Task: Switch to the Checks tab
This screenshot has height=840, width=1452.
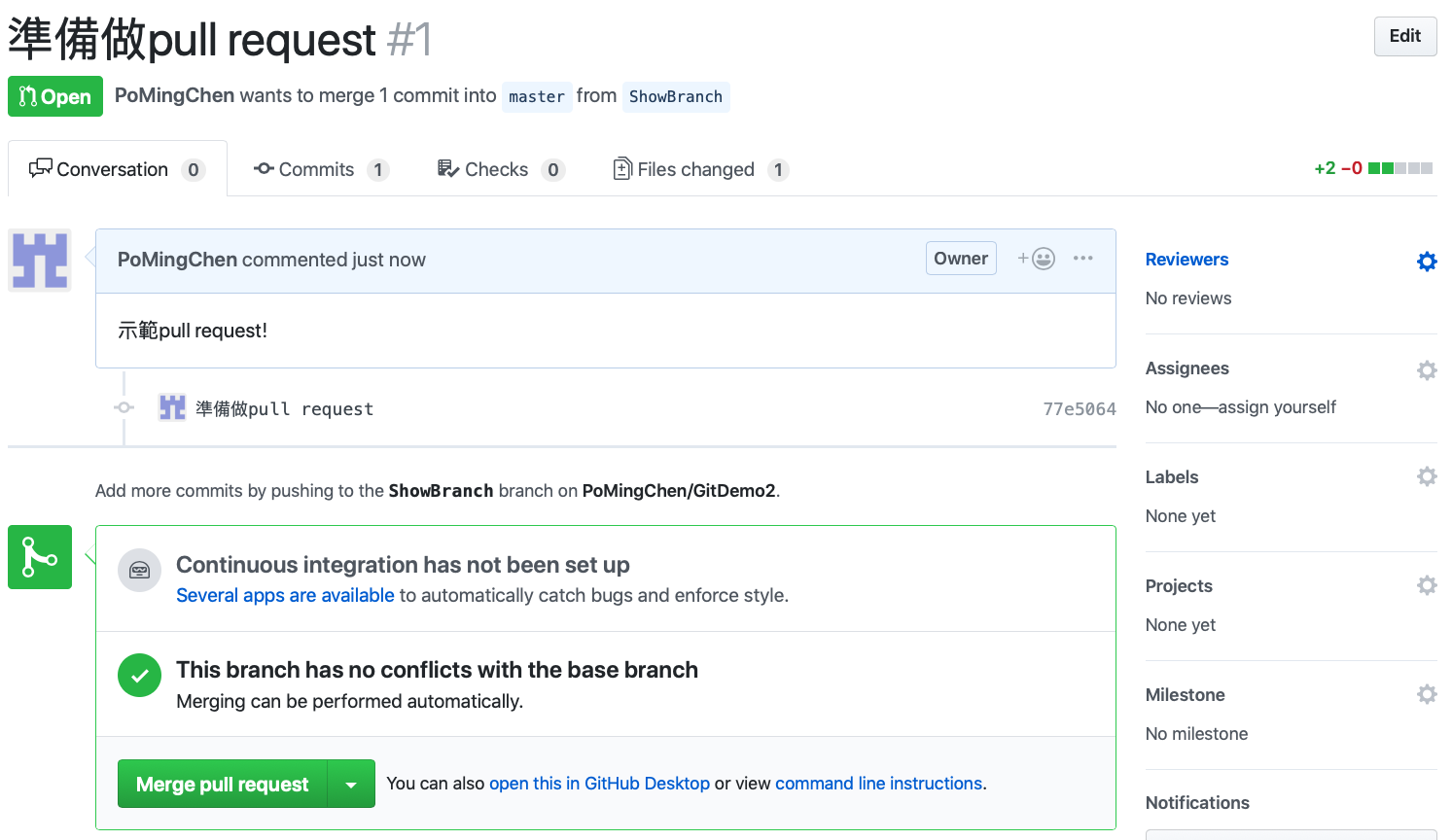Action: coord(500,169)
